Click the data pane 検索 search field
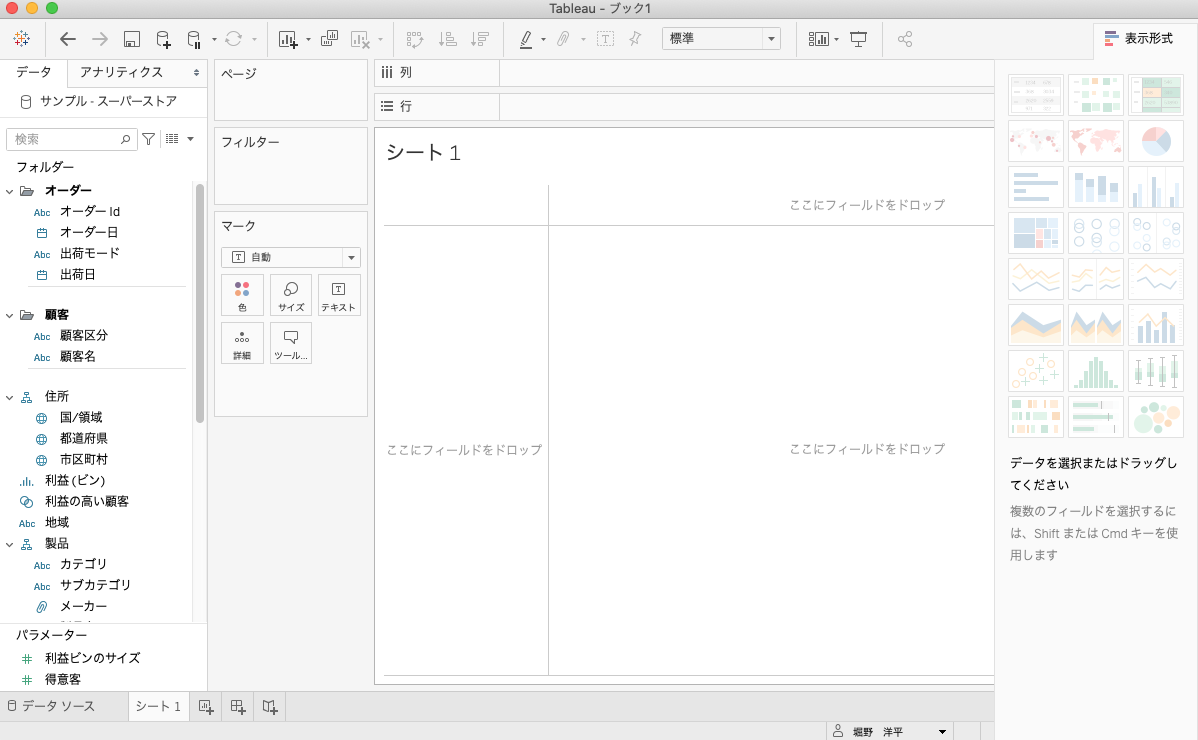Viewport: 1198px width, 740px height. tap(71, 139)
